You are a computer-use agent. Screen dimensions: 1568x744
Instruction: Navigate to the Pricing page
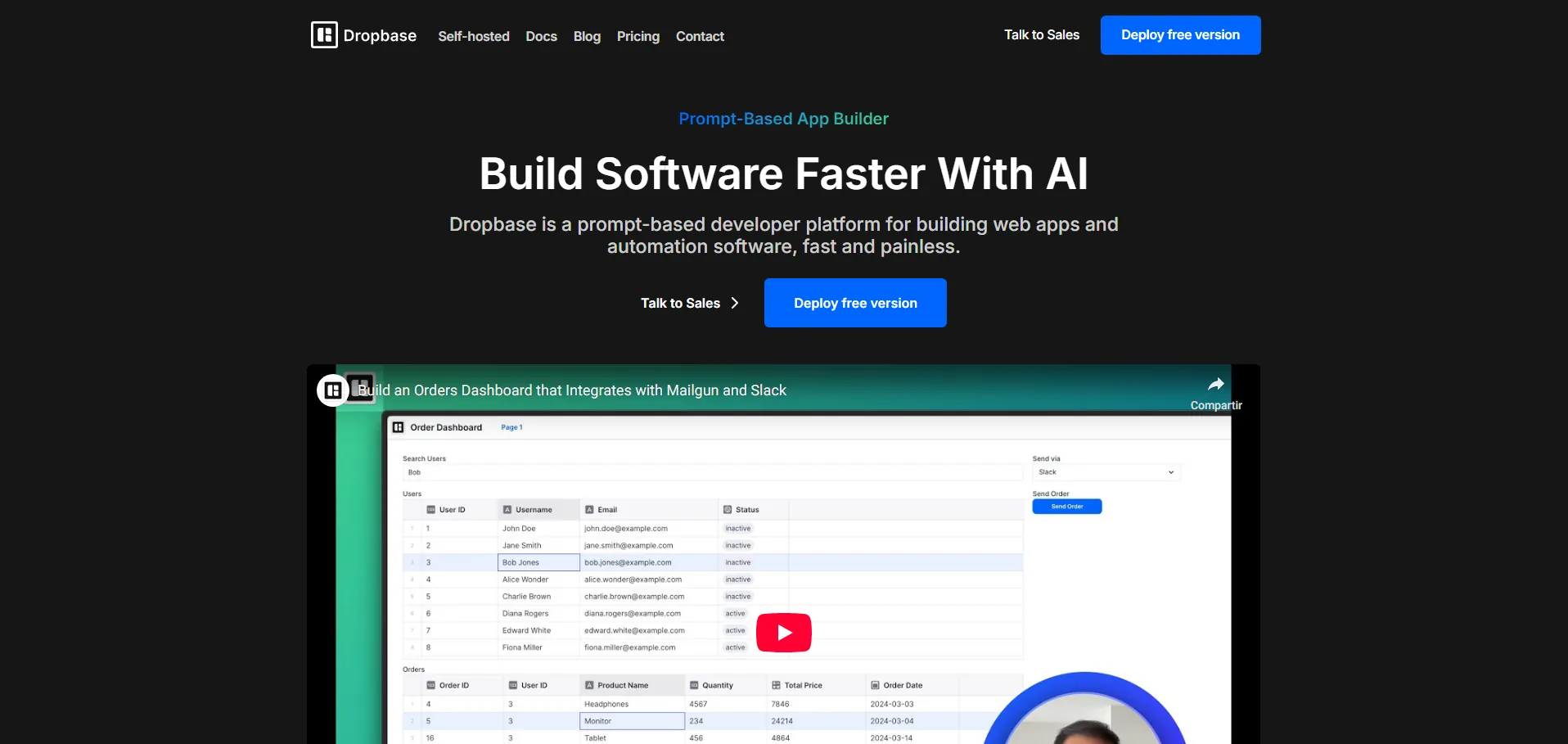point(638,36)
